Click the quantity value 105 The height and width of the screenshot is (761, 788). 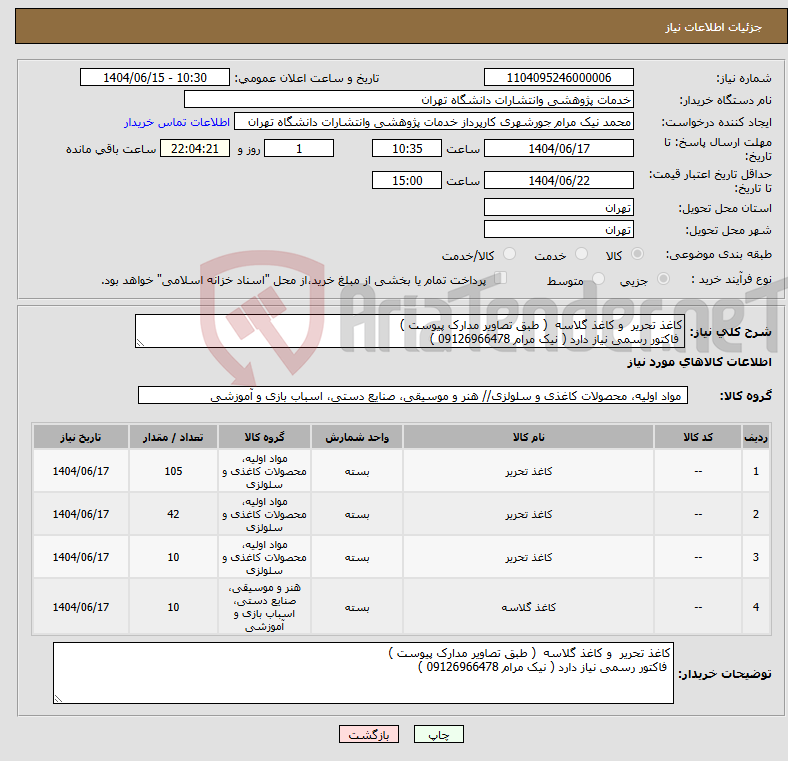(x=173, y=471)
